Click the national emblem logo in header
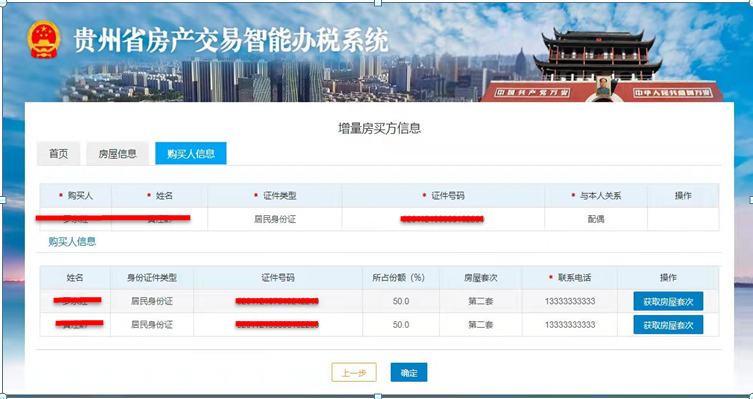 [x=44, y=39]
